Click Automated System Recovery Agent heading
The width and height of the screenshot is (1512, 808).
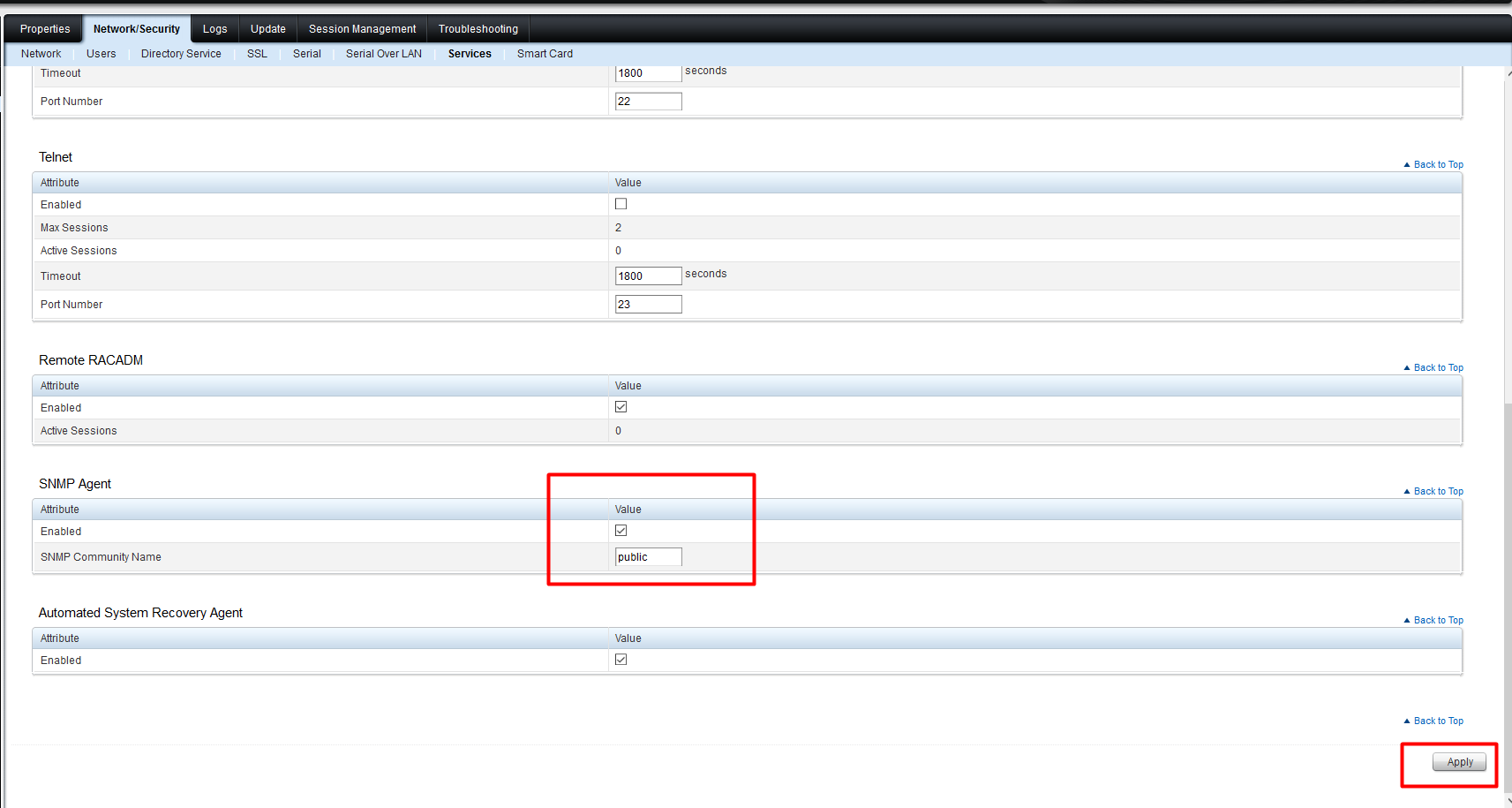coord(140,613)
